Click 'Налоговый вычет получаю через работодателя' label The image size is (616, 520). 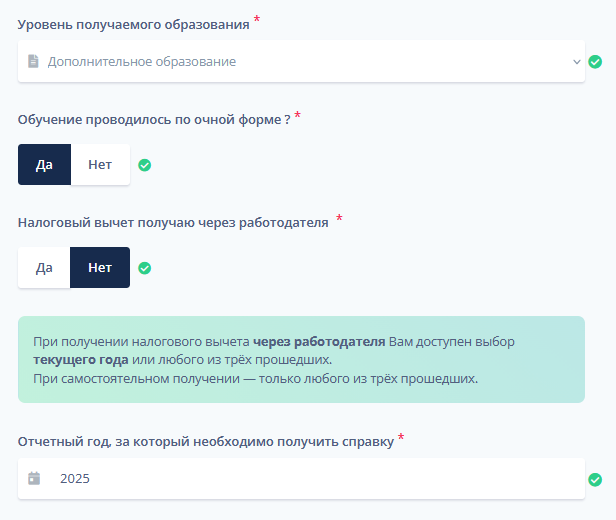pyautogui.click(x=173, y=222)
